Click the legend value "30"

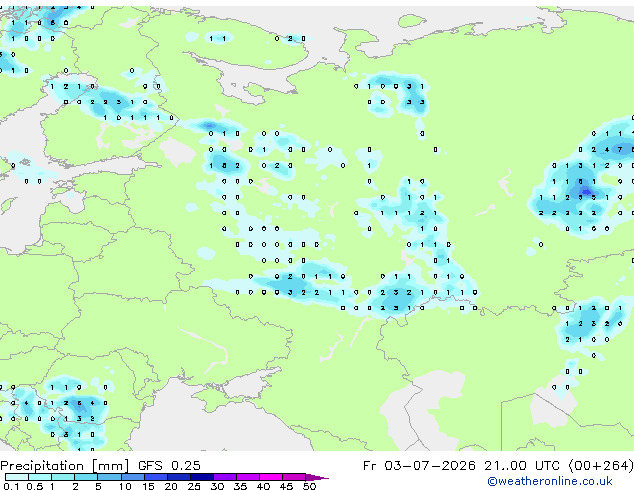[x=218, y=486]
